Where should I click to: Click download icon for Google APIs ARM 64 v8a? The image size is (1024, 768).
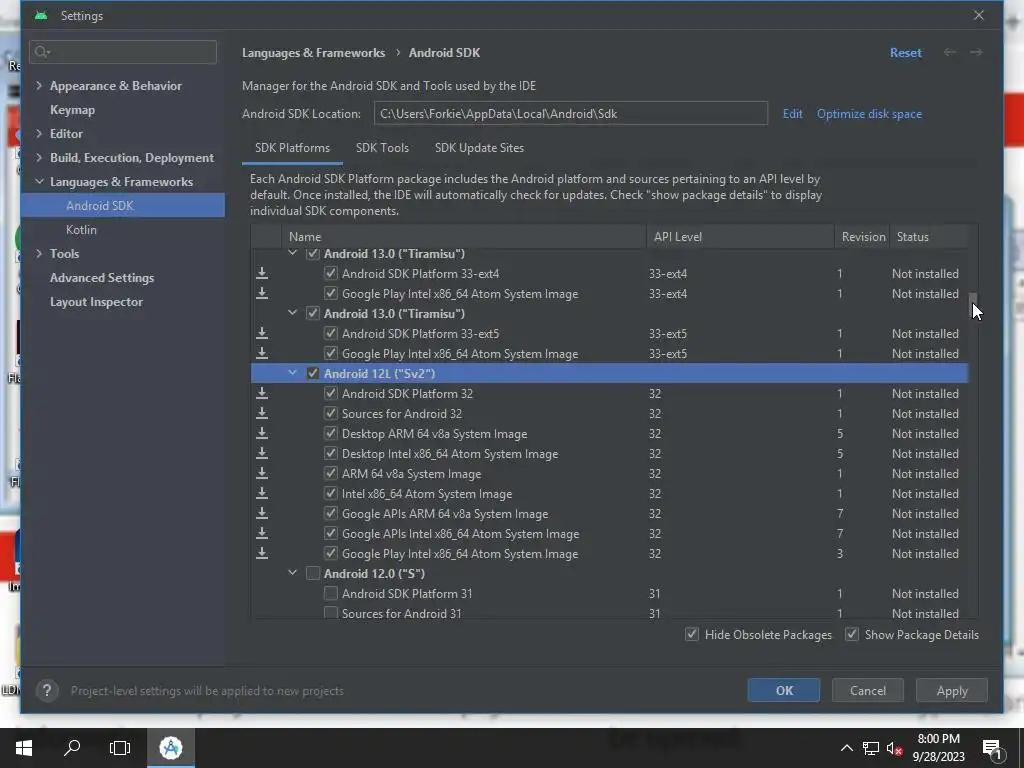click(x=262, y=514)
